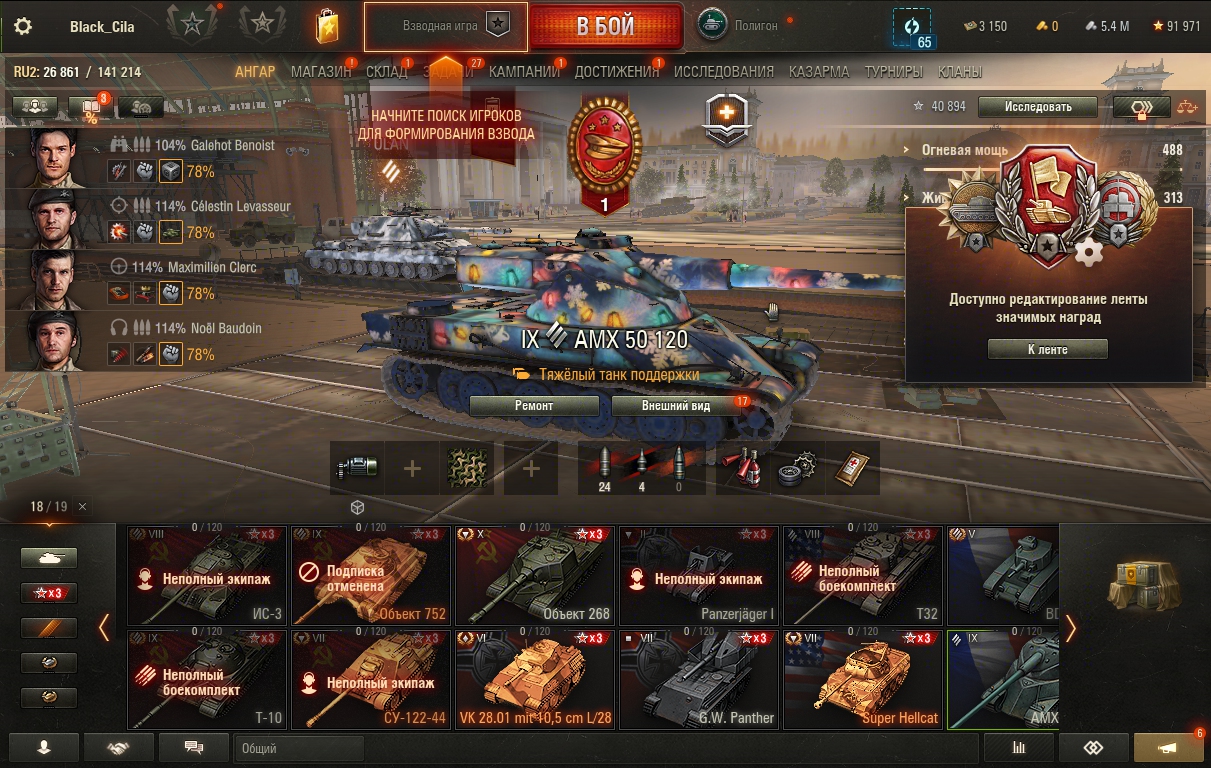Show next tanks with right carousel arrow
Viewport: 1211px width, 768px height.
click(x=1071, y=628)
